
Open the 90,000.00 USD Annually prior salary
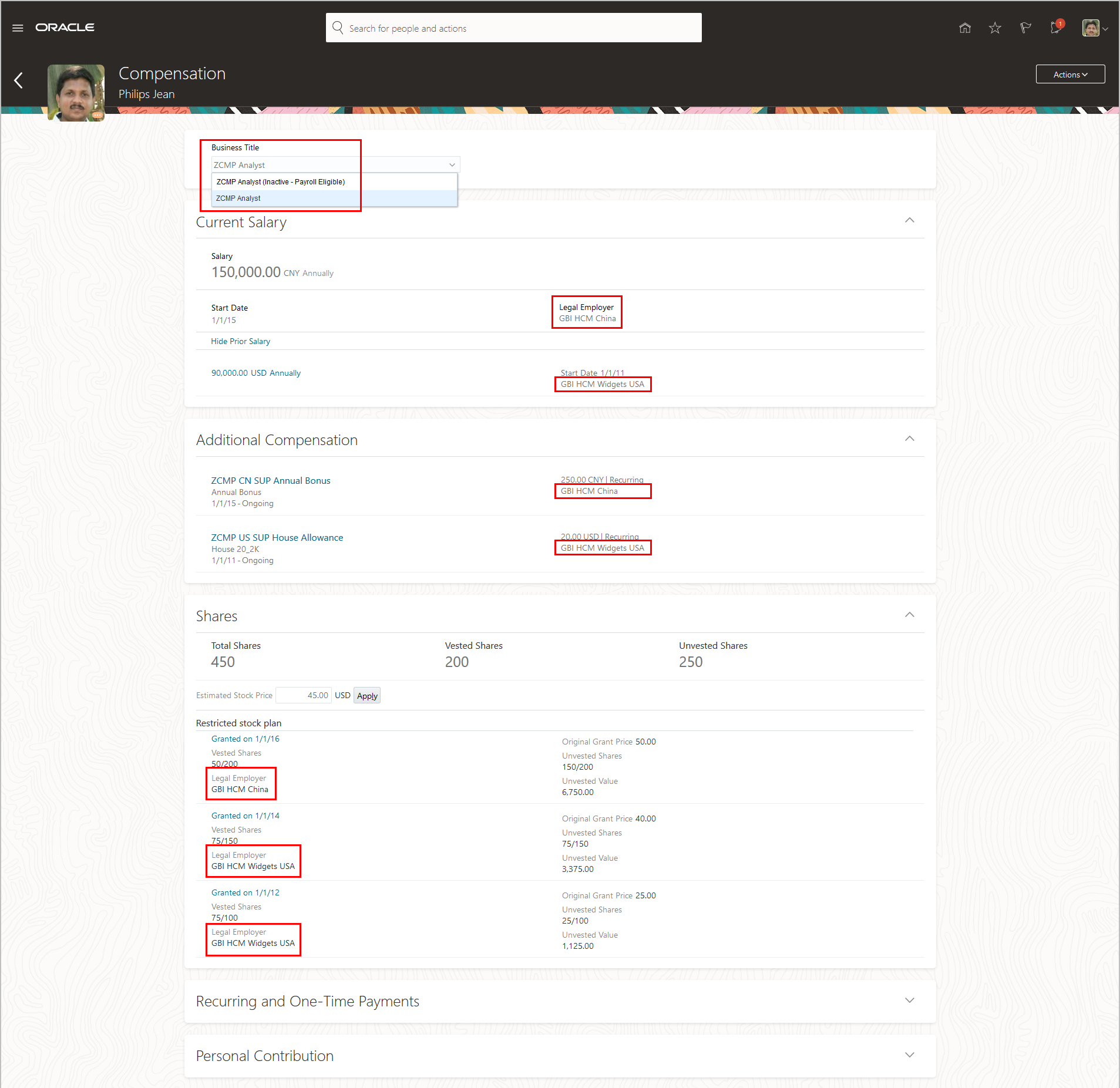tap(256, 373)
